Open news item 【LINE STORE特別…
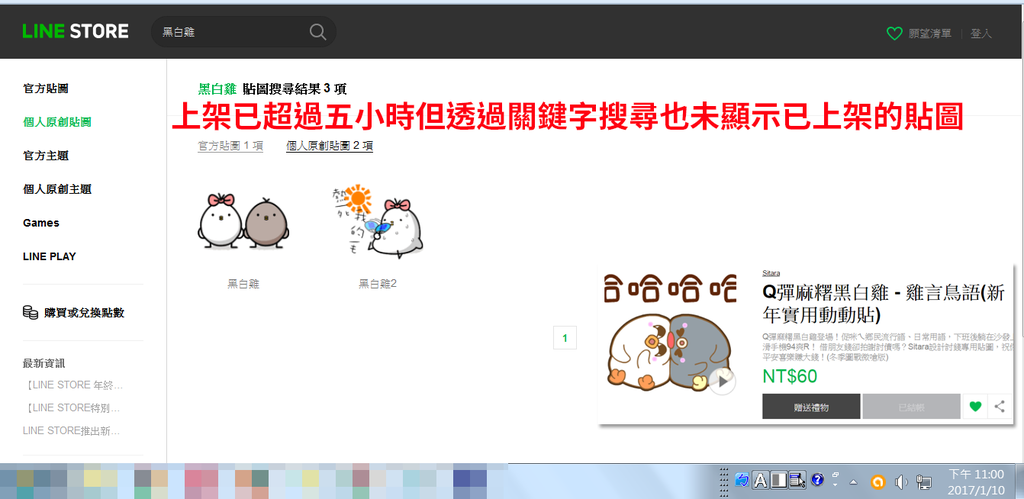This screenshot has width=1024, height=499. tap(72, 408)
